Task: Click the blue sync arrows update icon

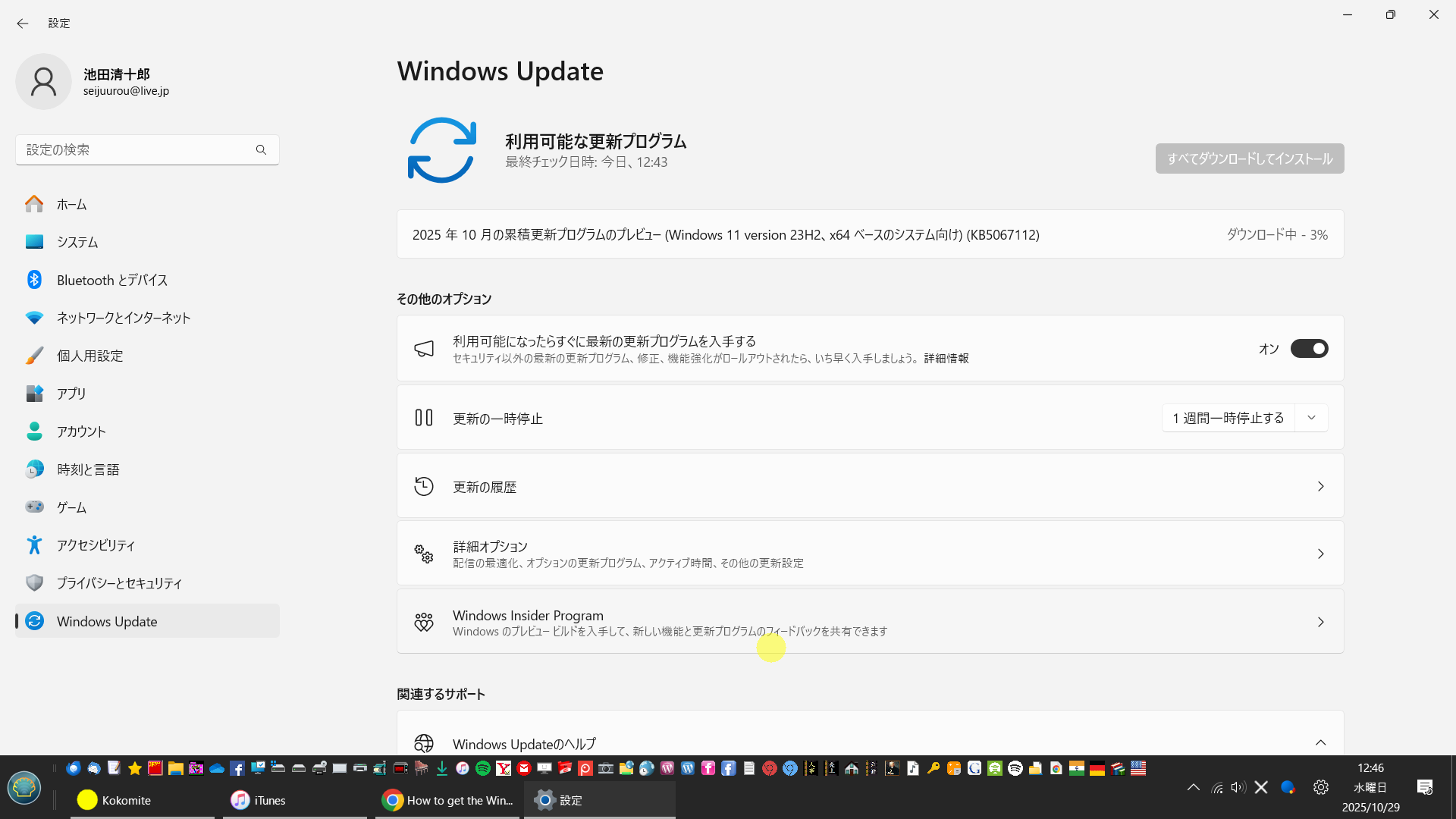Action: (x=442, y=150)
